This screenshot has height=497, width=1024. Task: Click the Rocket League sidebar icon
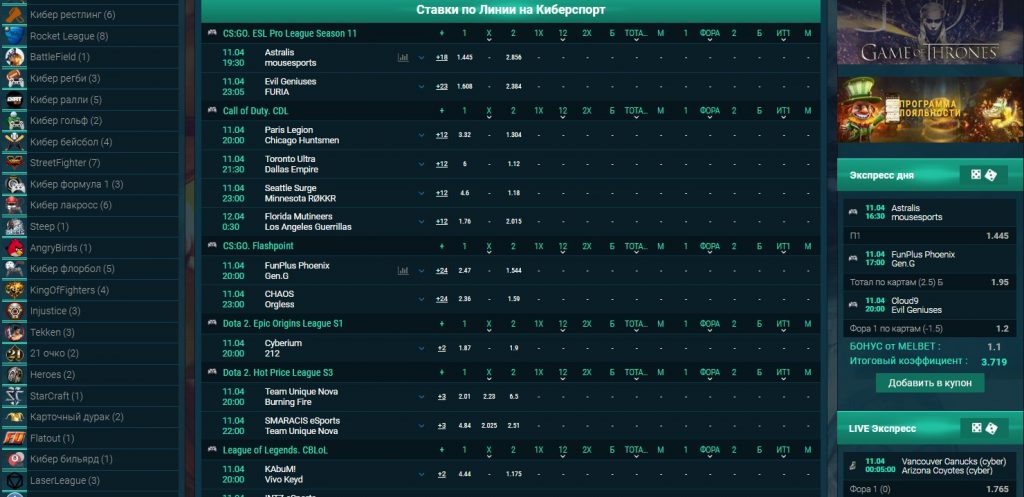point(14,36)
